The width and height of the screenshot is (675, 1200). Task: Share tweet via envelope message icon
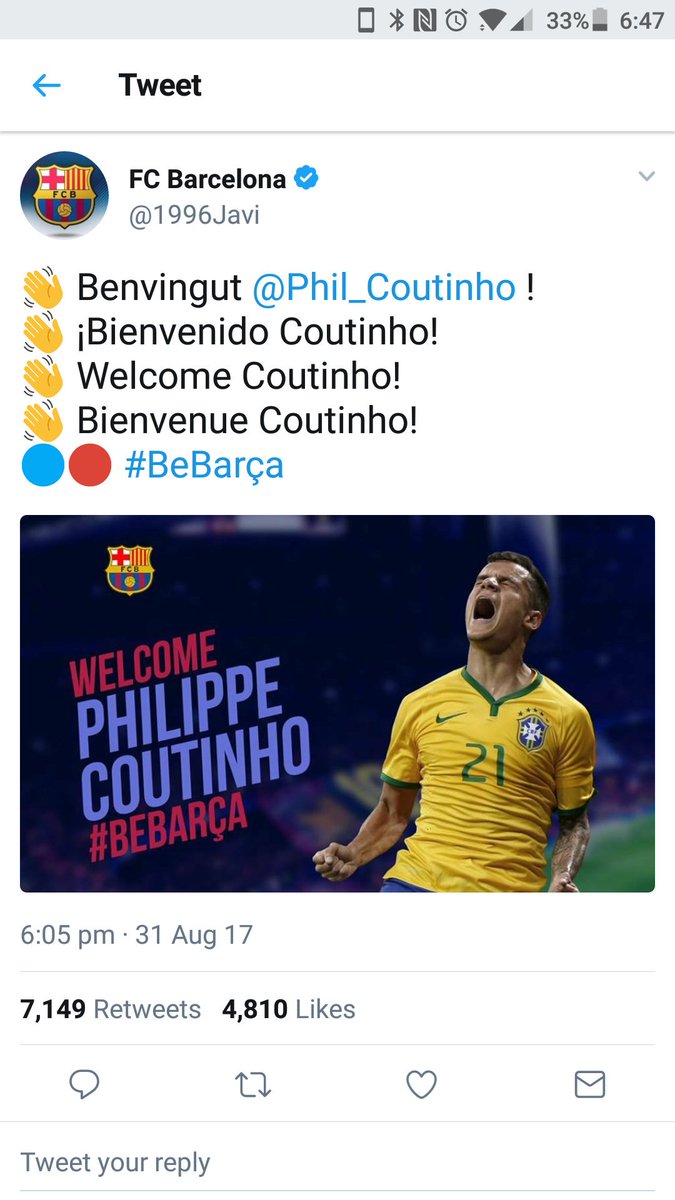(x=590, y=1084)
